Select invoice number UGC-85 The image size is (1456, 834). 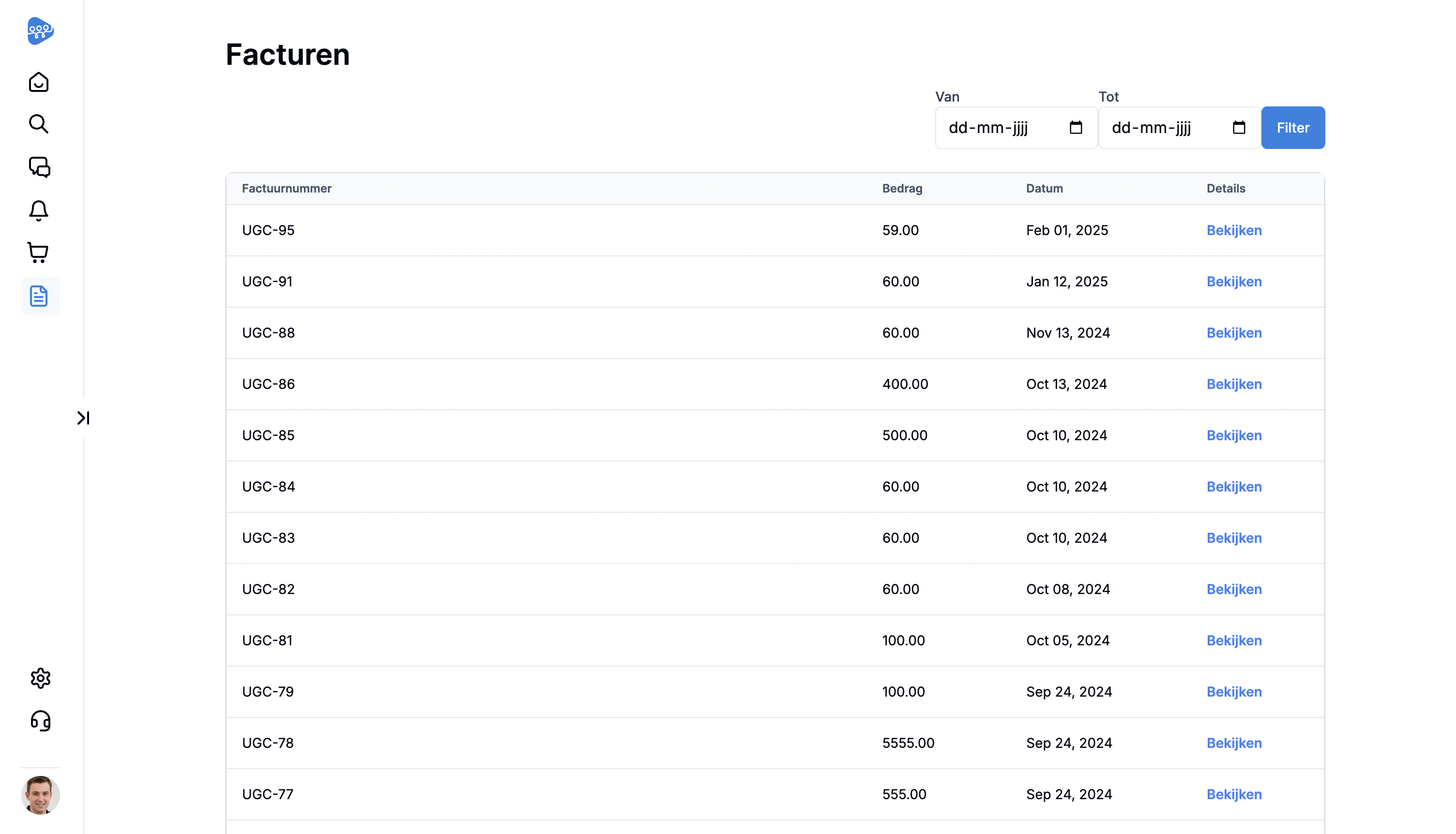click(x=268, y=435)
